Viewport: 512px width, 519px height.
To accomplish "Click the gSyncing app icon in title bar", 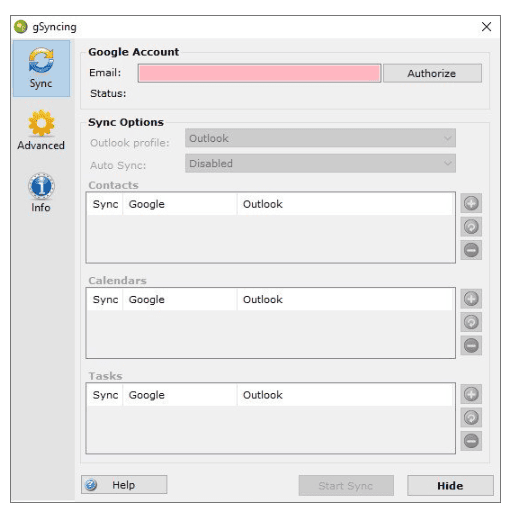I will pos(21,27).
